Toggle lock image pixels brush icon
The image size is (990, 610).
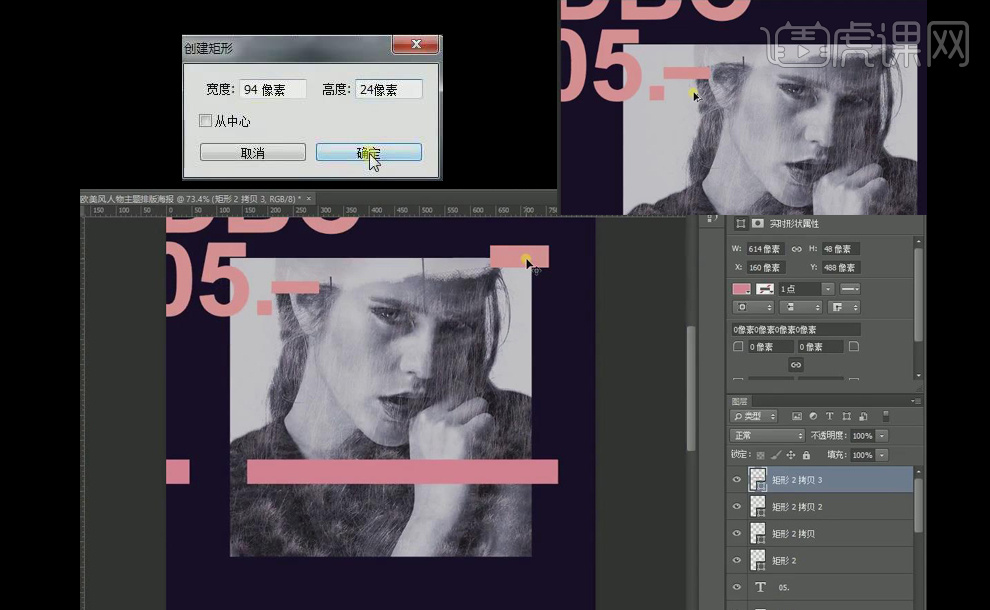pyautogui.click(x=776, y=455)
